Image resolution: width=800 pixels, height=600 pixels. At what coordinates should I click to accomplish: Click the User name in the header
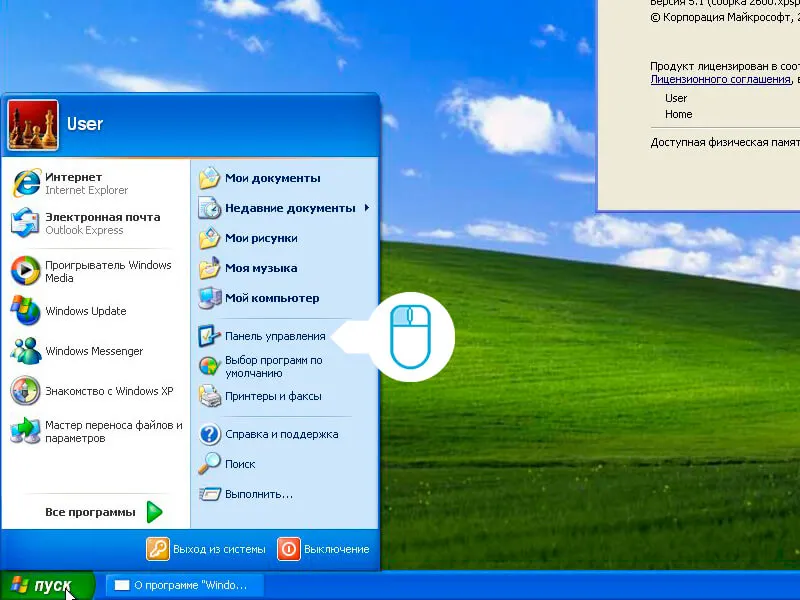[x=85, y=124]
